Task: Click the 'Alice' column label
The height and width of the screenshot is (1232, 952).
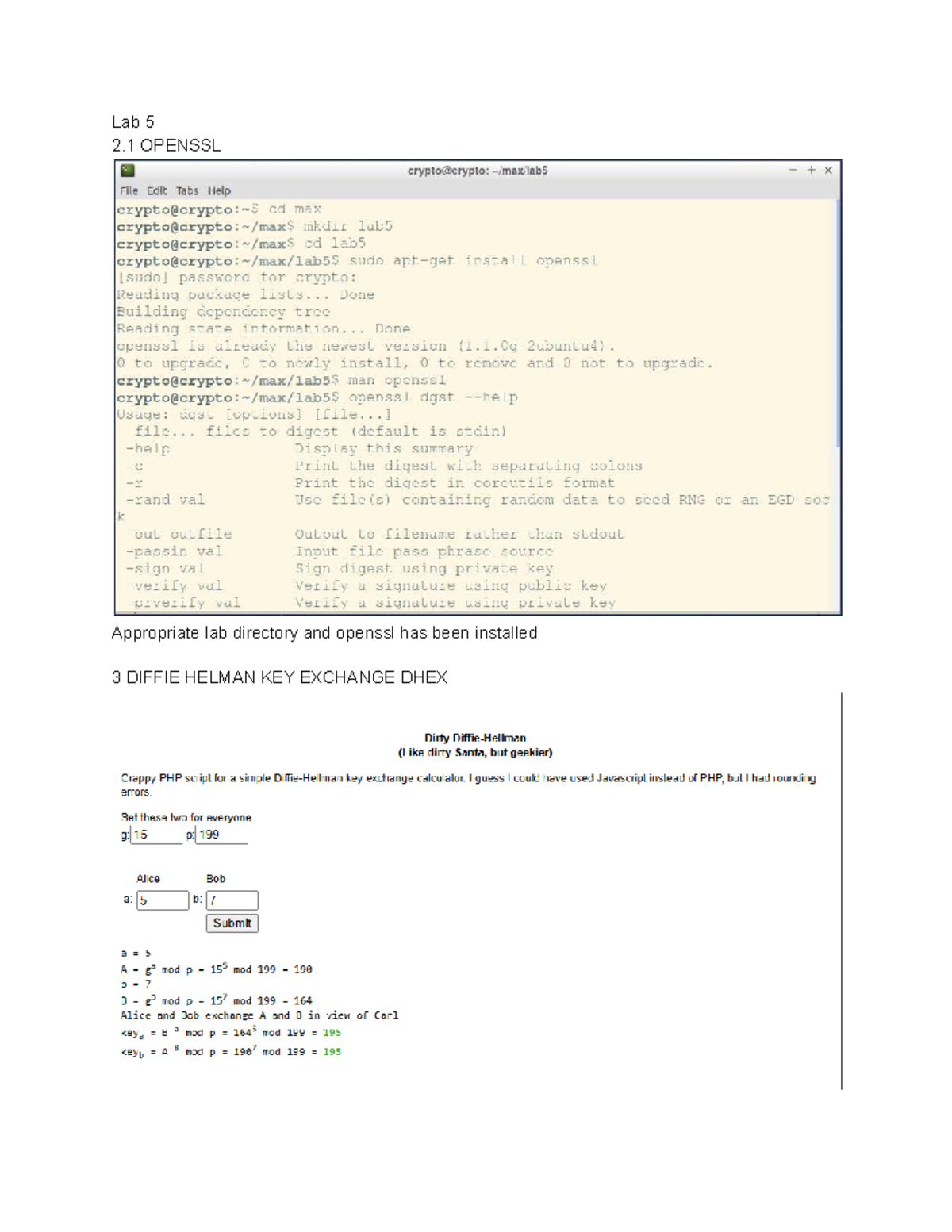Action: pyautogui.click(x=148, y=879)
